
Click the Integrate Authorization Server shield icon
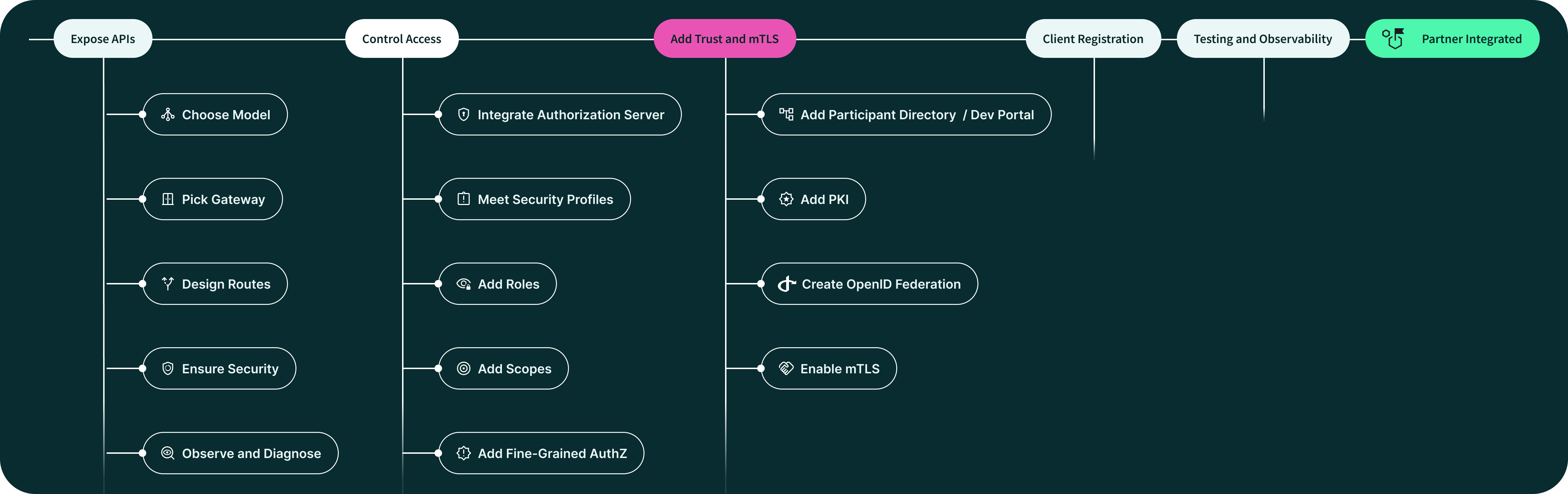pos(464,114)
